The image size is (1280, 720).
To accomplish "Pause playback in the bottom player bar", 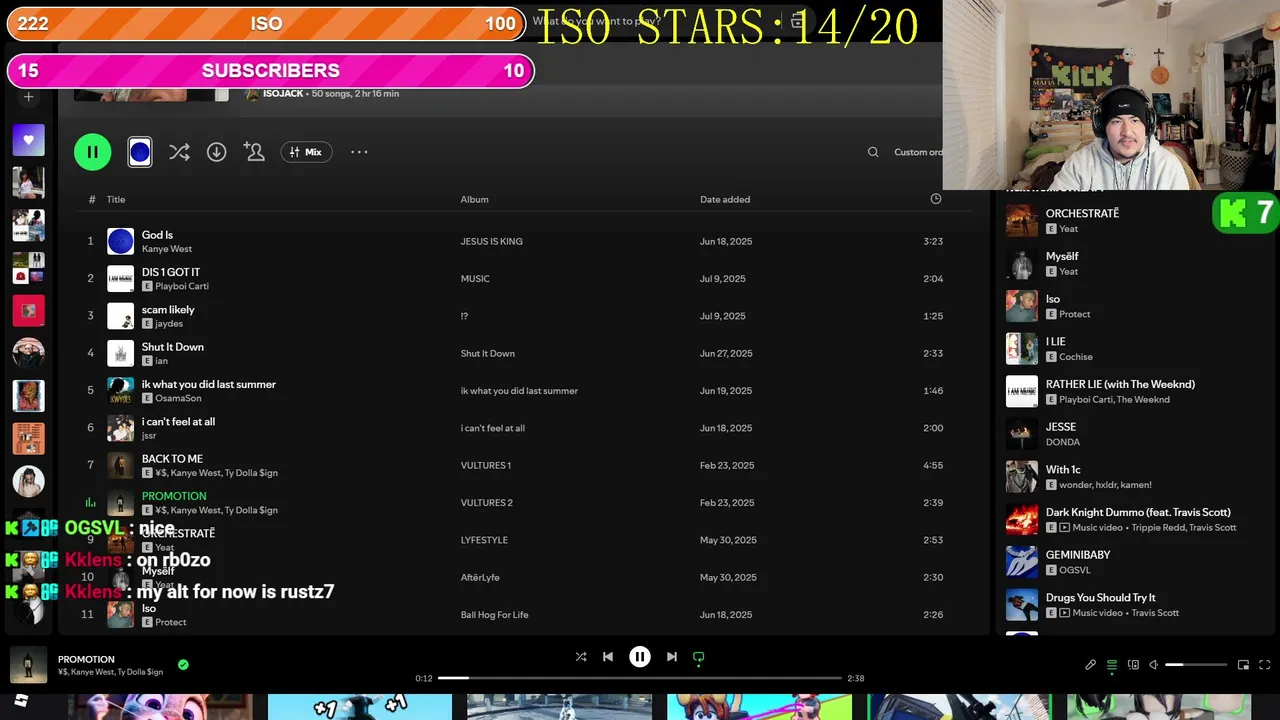I will pyautogui.click(x=640, y=657).
